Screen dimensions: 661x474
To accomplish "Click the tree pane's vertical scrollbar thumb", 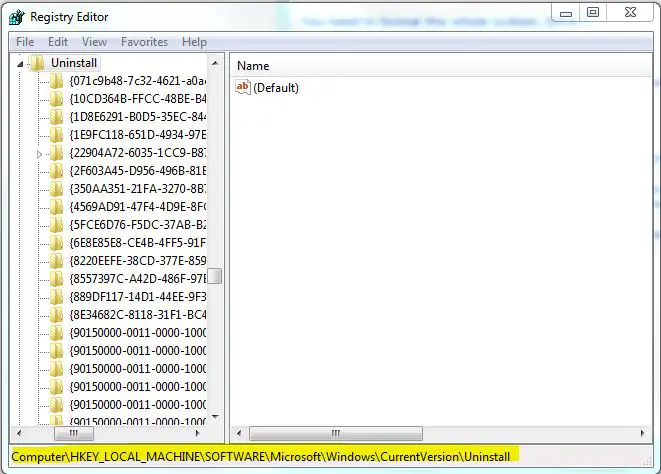I will coord(215,276).
